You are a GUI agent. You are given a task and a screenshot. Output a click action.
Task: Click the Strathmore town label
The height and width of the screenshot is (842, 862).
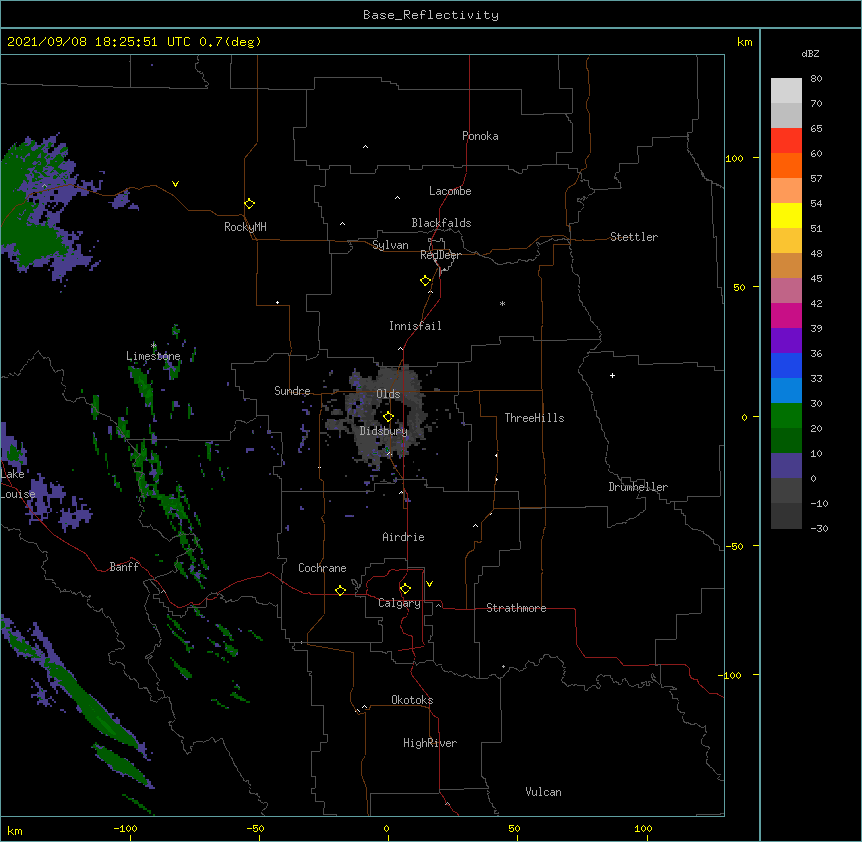pos(516,608)
